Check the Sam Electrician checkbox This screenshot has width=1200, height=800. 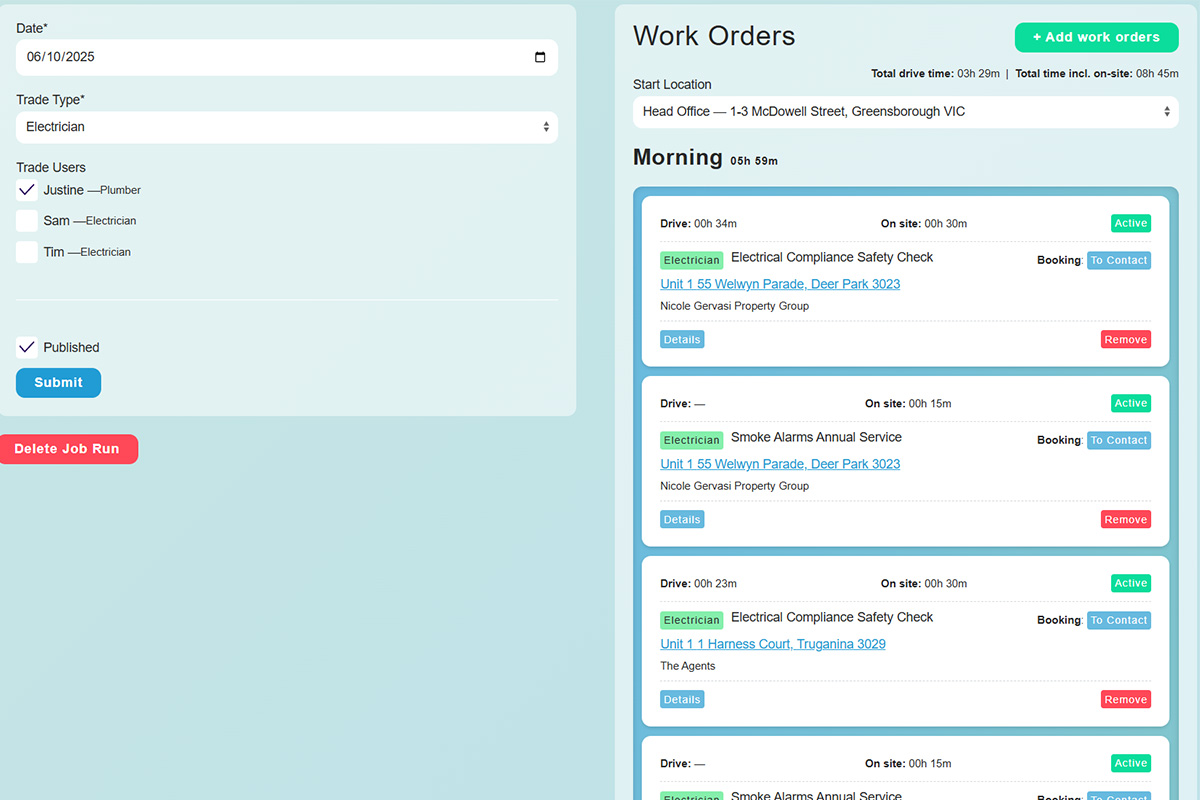pyautogui.click(x=27, y=221)
